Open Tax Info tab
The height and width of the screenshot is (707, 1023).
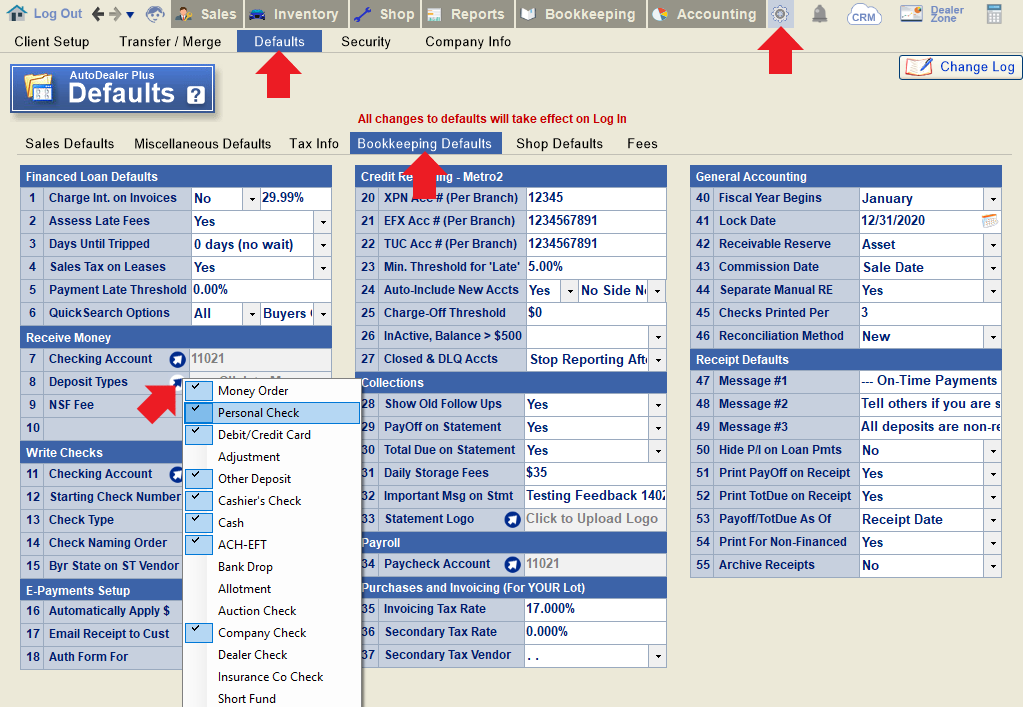[314, 143]
